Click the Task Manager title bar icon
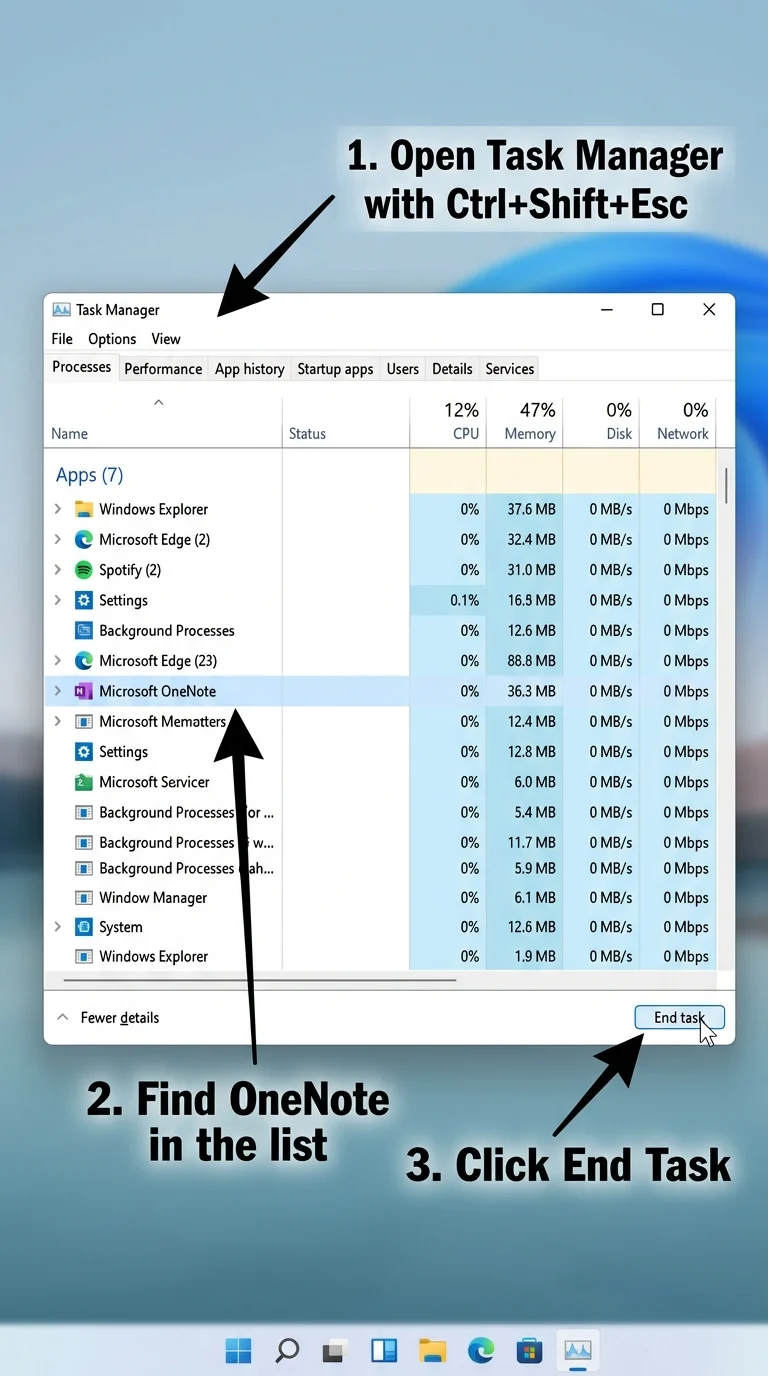The height and width of the screenshot is (1376, 768). pos(62,310)
